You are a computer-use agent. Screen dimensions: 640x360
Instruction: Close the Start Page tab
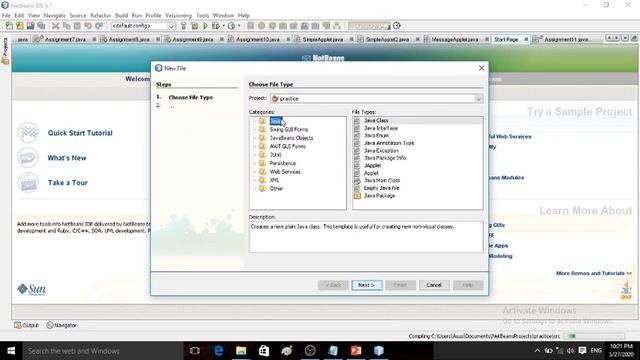[x=526, y=39]
